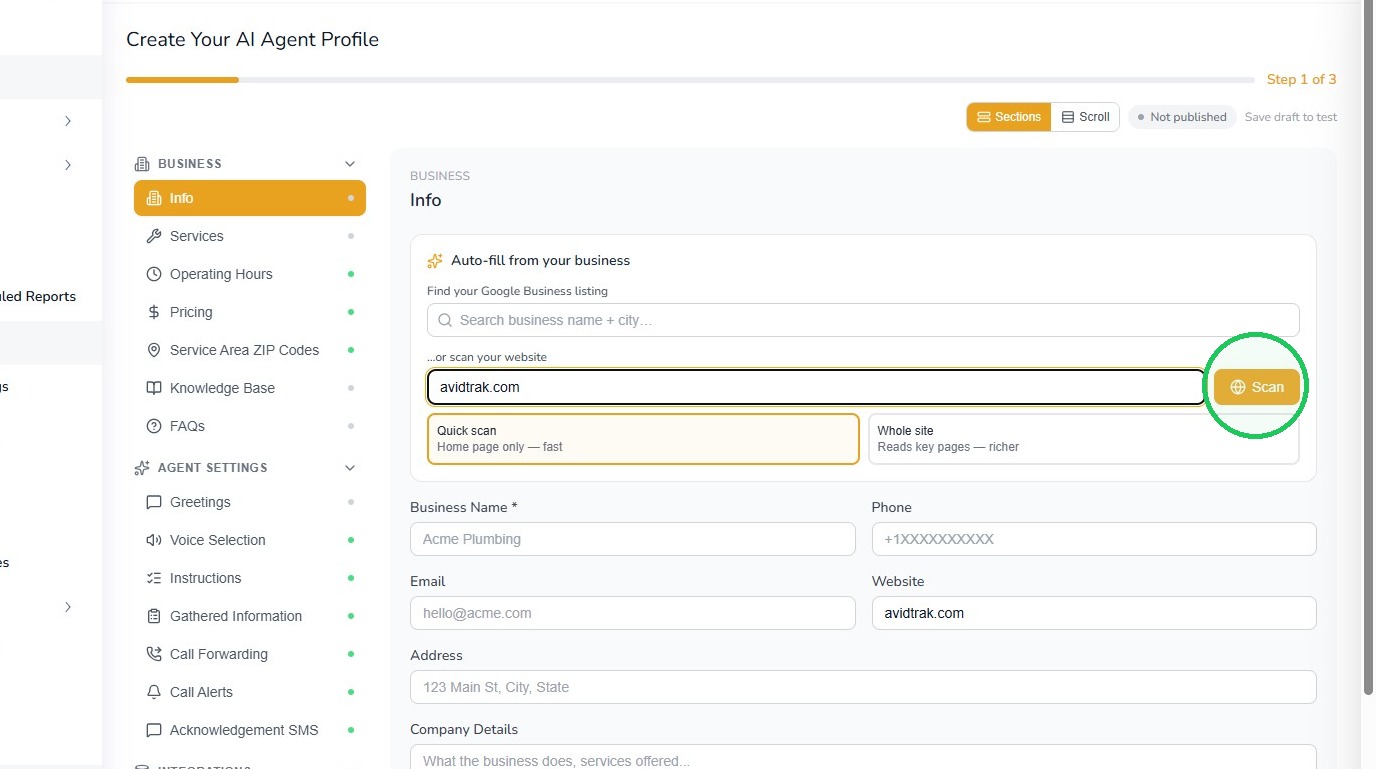Select the Quick scan option
Screen dimensions: 1376x769
pyautogui.click(x=643, y=439)
